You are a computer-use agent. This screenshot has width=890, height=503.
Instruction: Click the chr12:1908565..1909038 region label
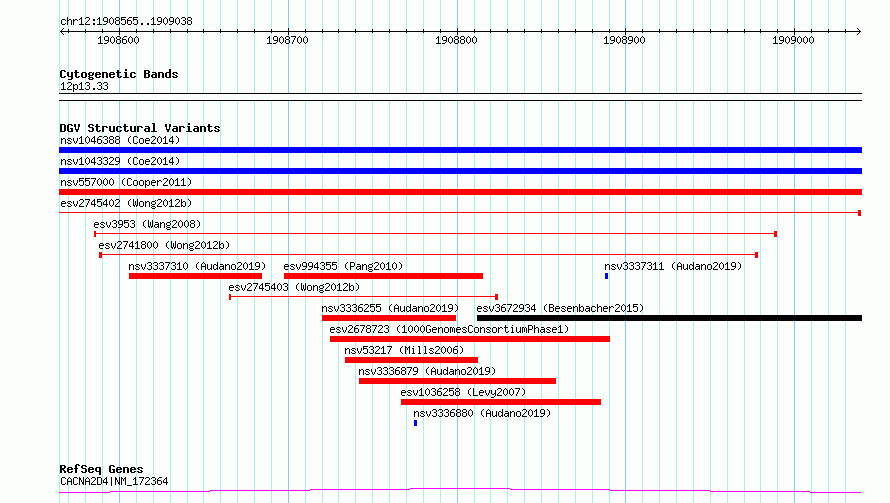coord(126,22)
